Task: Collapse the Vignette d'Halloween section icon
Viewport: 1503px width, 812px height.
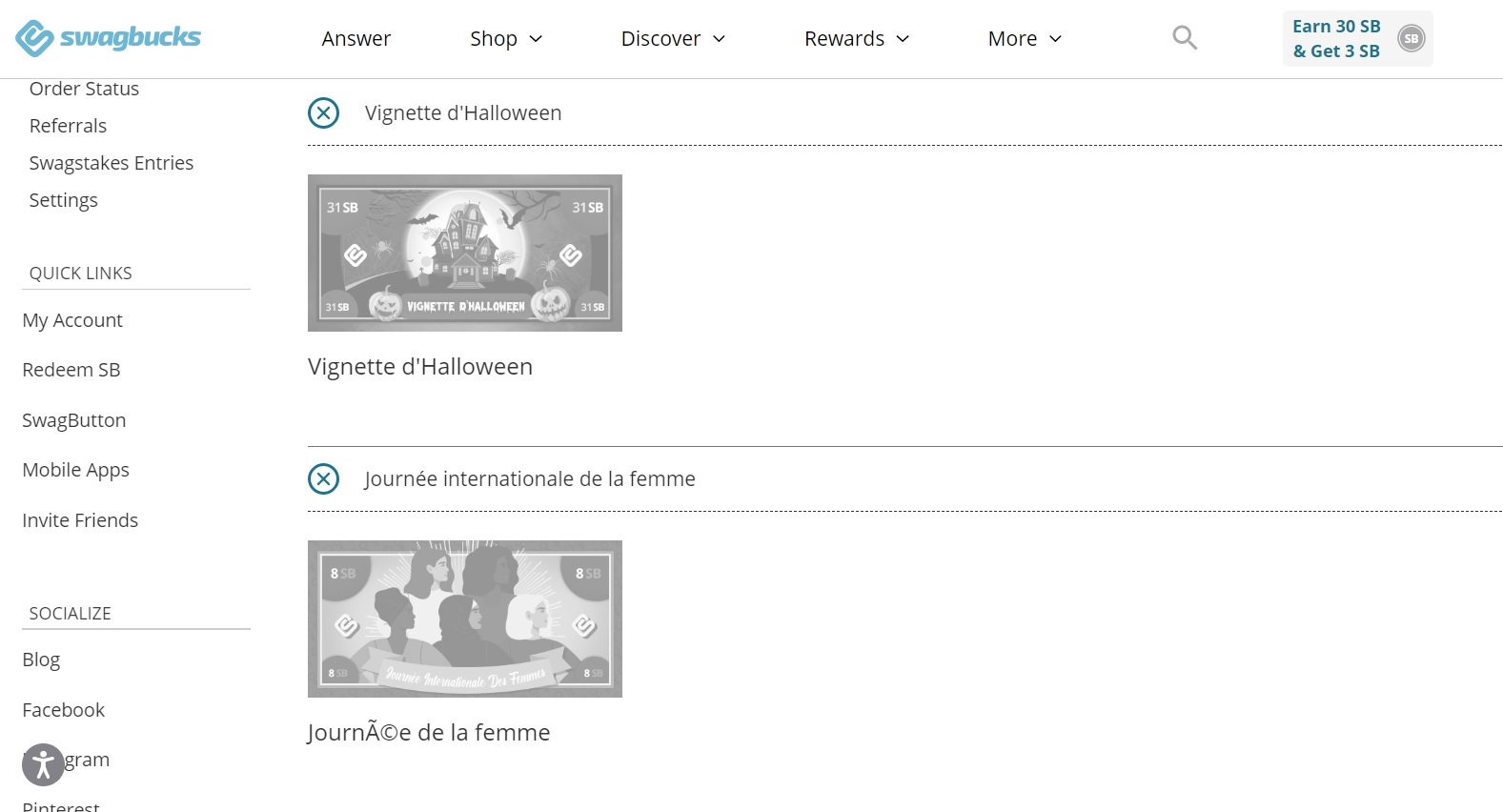Action: [324, 113]
